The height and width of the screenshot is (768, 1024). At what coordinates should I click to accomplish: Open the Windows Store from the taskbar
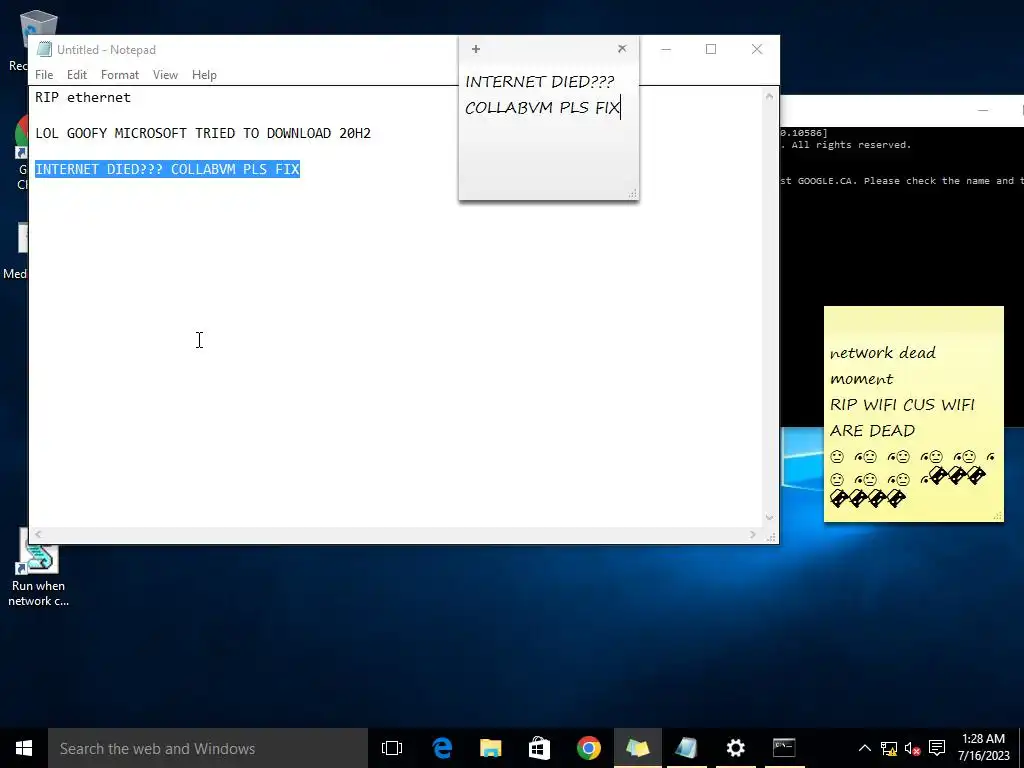539,748
